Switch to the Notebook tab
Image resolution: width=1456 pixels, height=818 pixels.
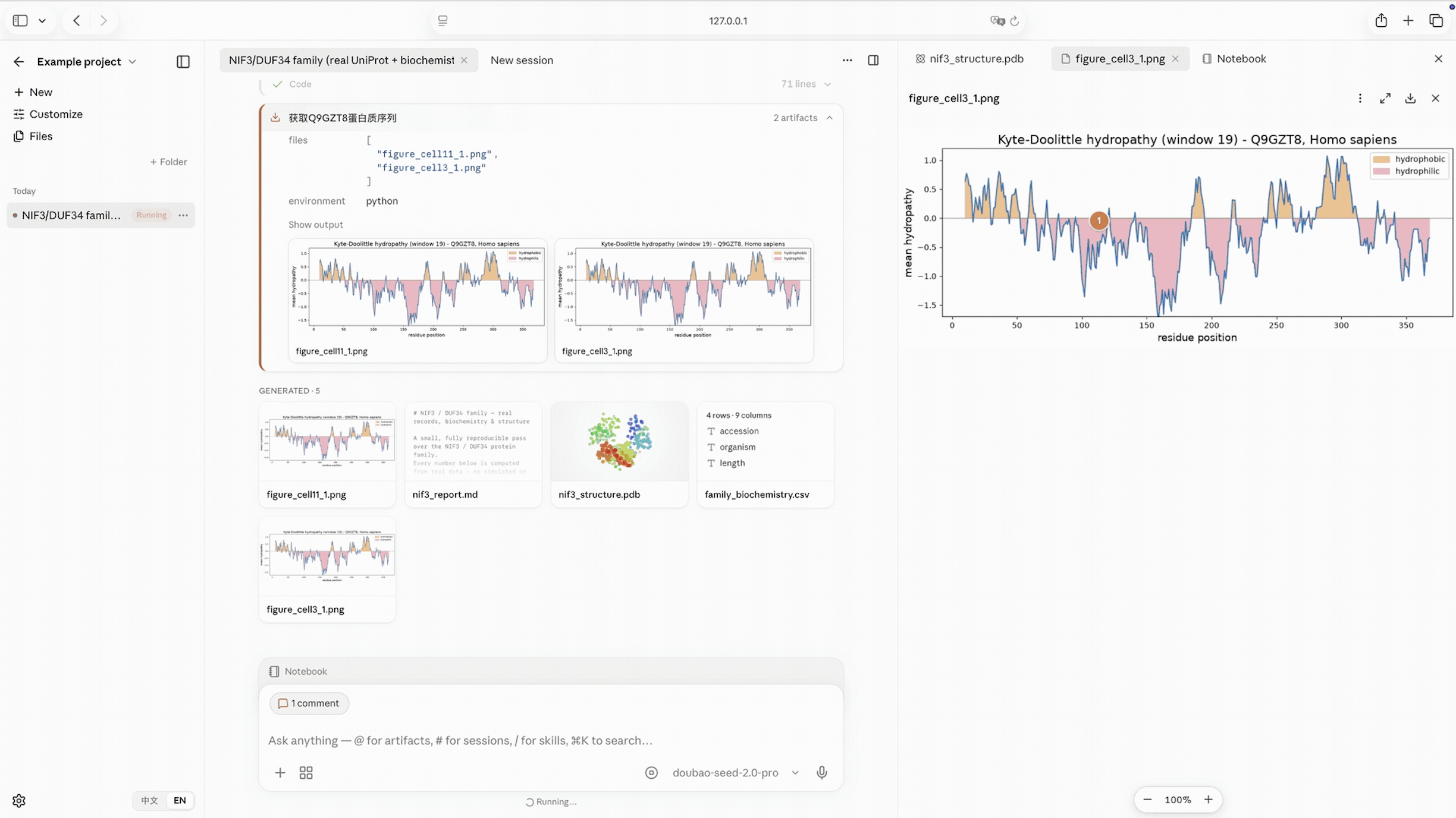(x=1235, y=59)
